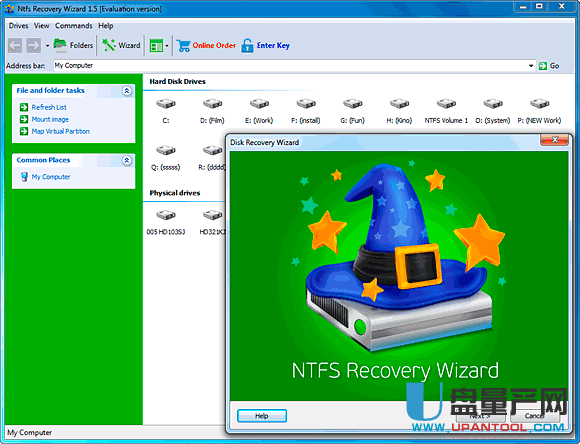Select the 005 HD103SJ physical drive
Screen dimensions: 580x444
(166, 222)
